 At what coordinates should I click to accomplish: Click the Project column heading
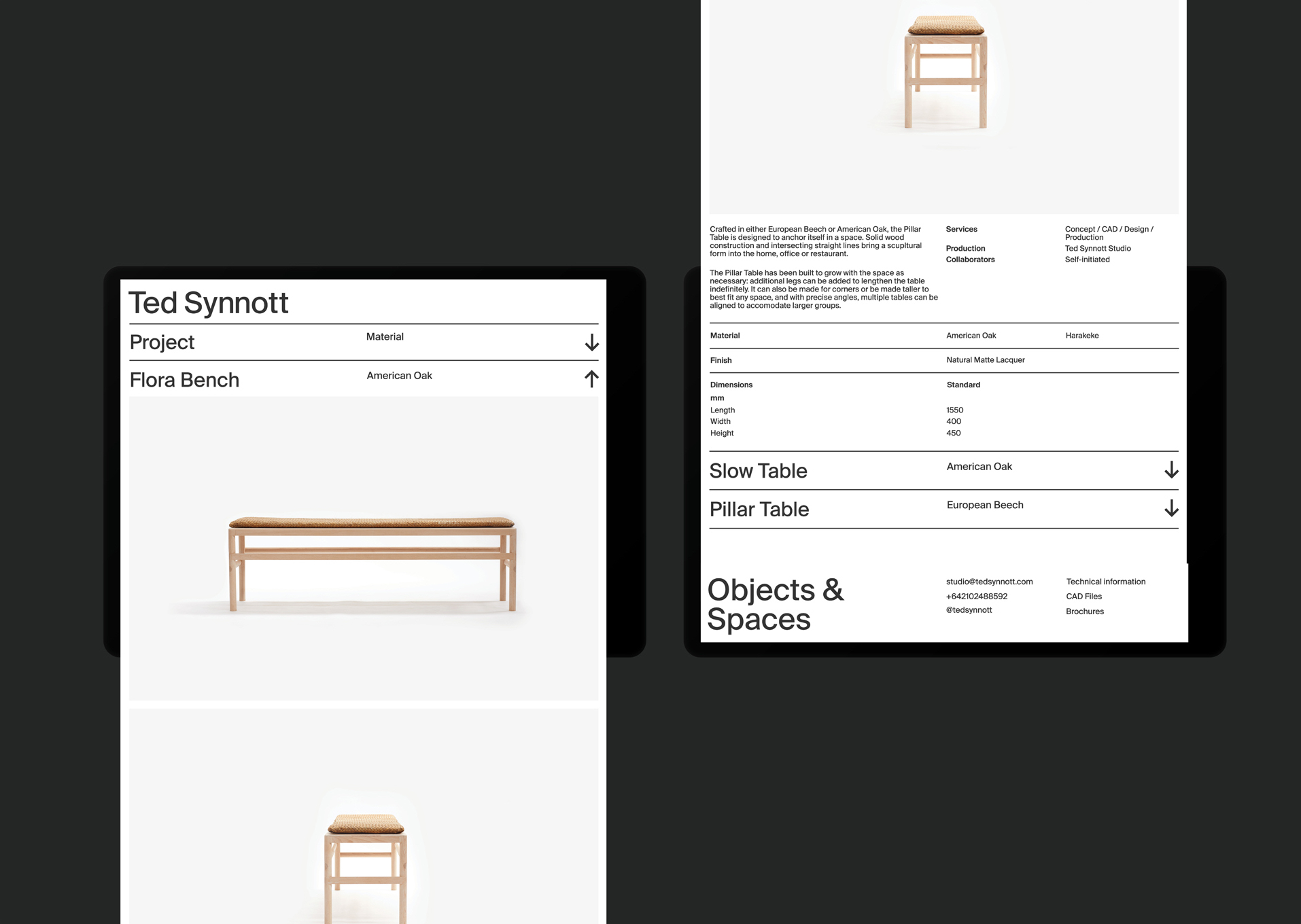(162, 342)
